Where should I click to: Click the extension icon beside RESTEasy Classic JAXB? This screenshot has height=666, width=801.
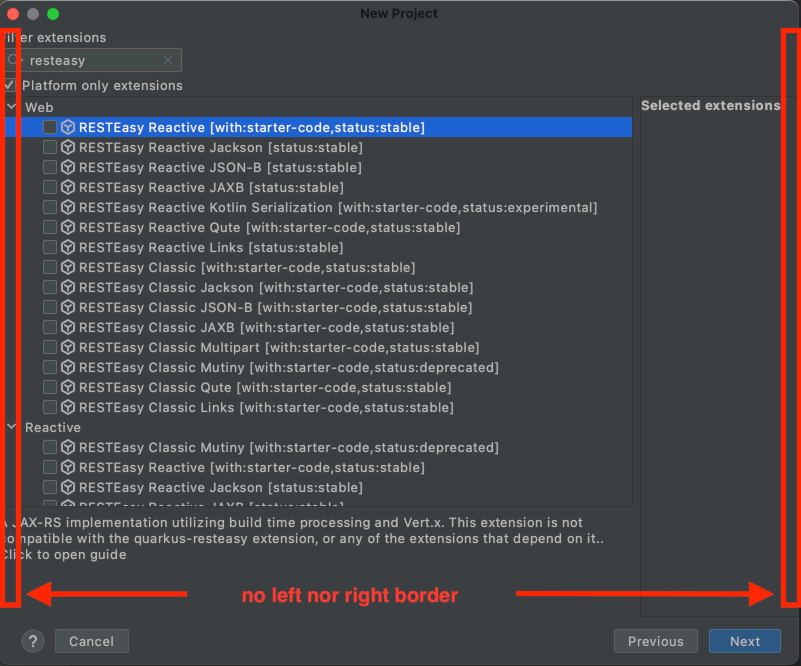[x=68, y=327]
